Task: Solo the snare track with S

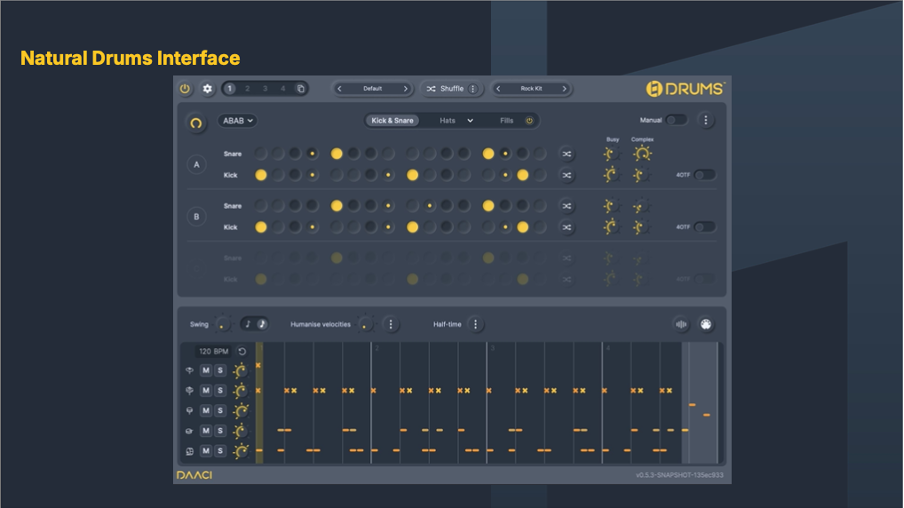Action: click(x=220, y=431)
